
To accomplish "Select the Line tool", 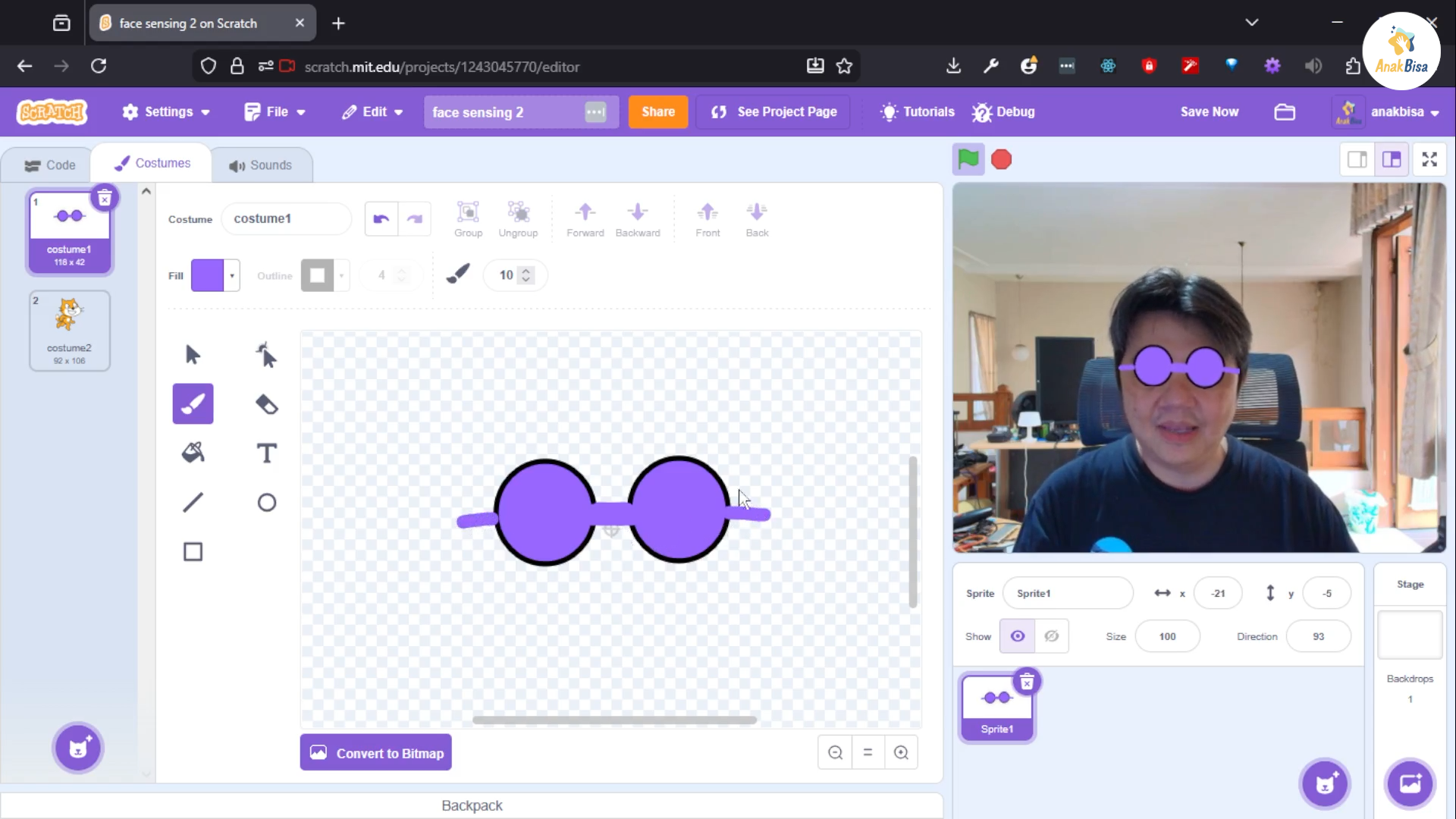I will tap(193, 502).
